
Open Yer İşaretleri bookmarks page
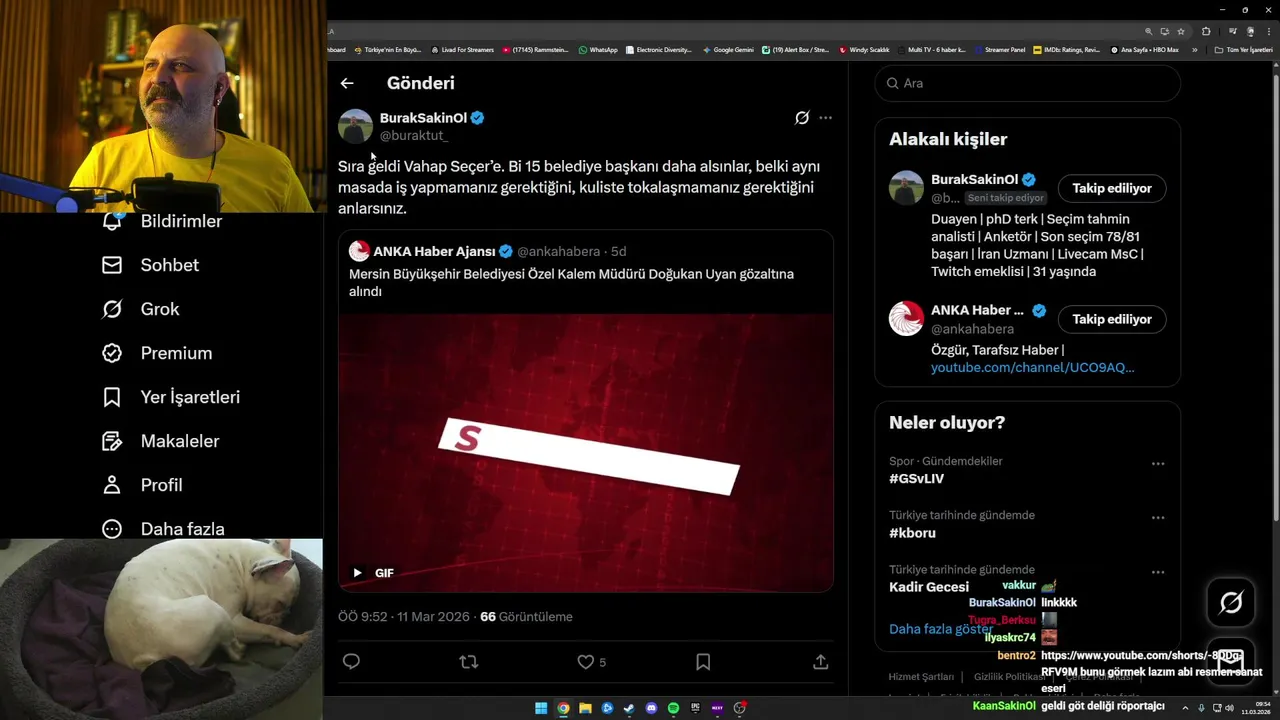[170, 397]
